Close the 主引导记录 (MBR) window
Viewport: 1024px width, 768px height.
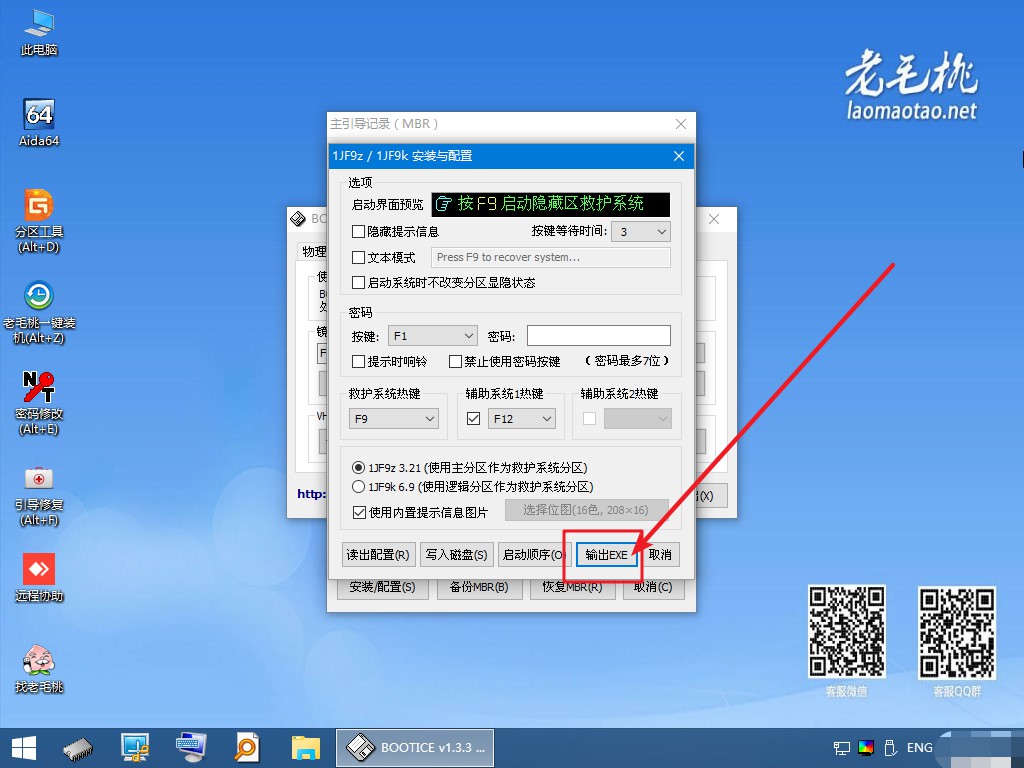pos(680,124)
